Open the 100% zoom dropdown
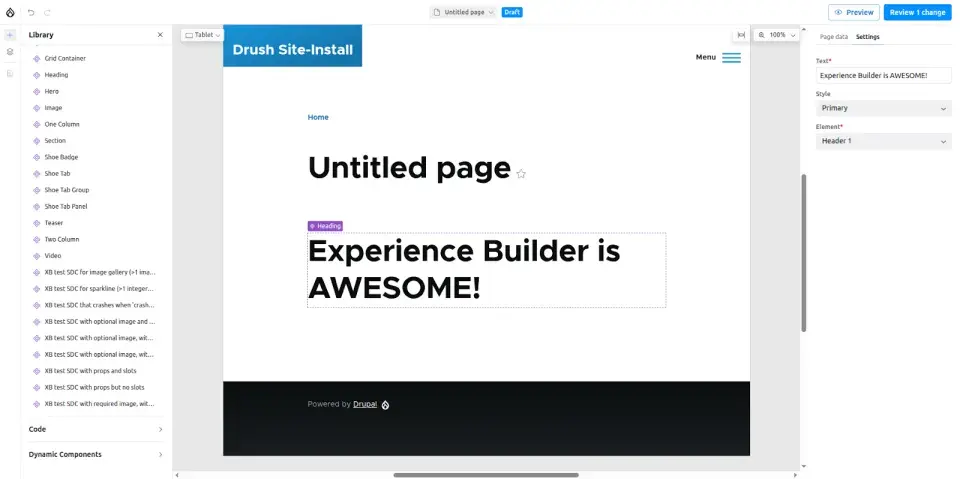Viewport: 960px width, 479px height. pos(776,35)
